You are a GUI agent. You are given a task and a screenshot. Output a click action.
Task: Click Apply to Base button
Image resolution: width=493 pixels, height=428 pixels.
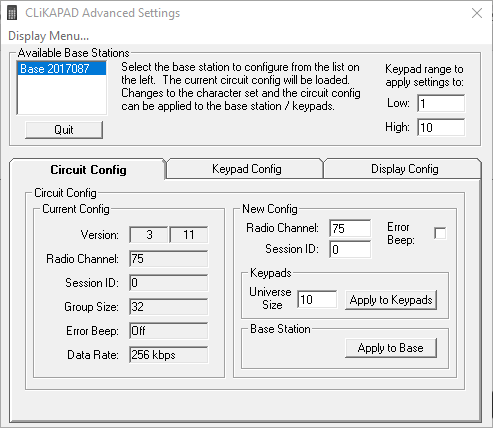tap(391, 348)
